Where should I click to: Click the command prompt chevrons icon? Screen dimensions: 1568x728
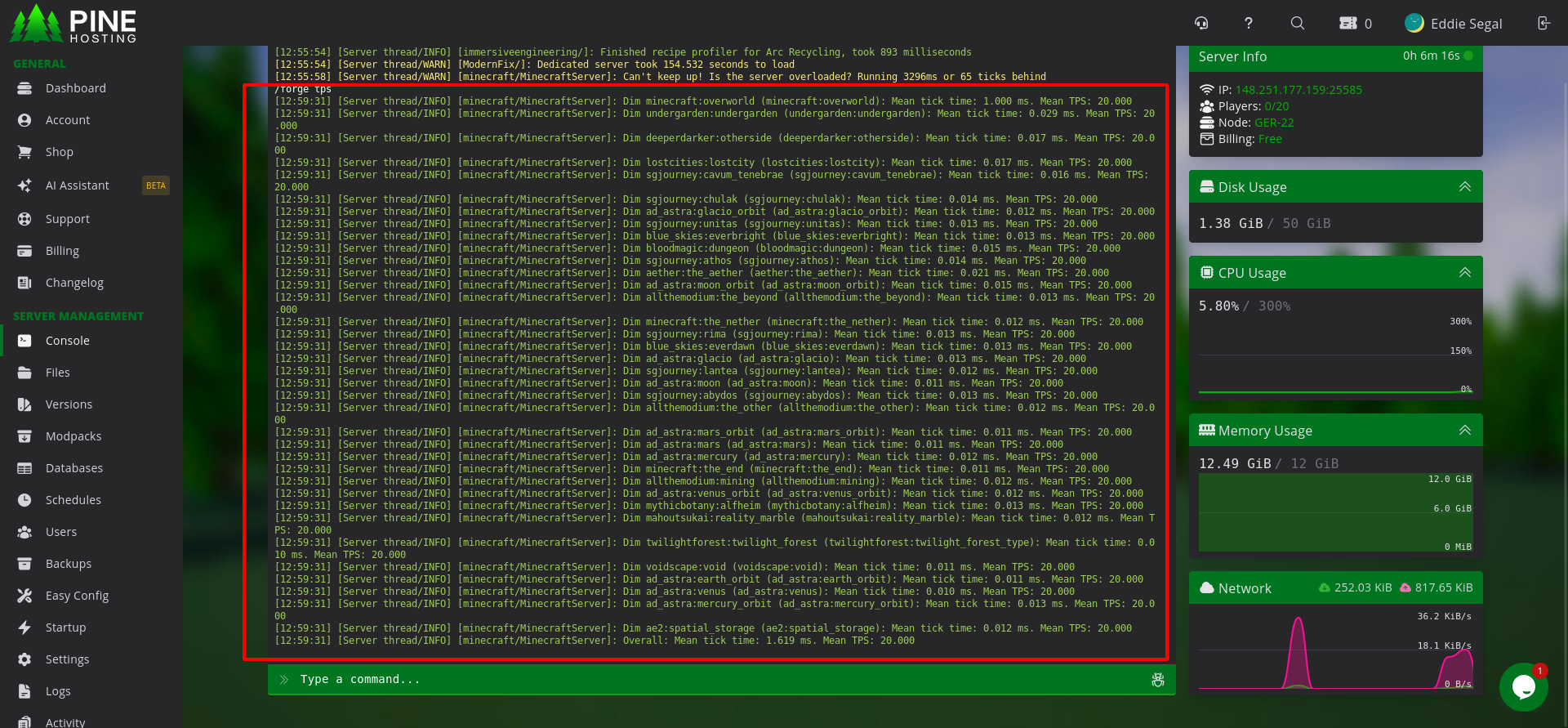284,680
